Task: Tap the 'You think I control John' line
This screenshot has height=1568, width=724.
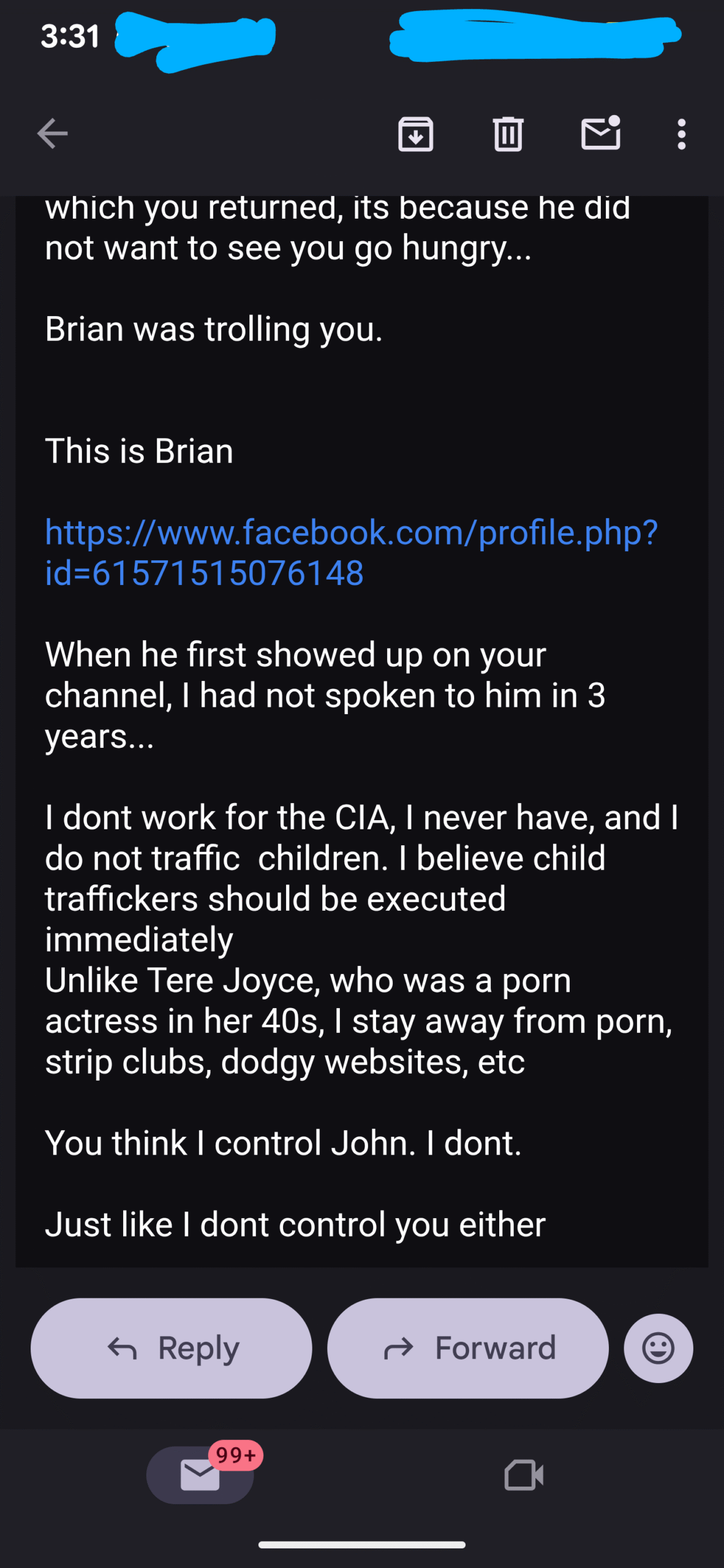Action: point(283,1143)
